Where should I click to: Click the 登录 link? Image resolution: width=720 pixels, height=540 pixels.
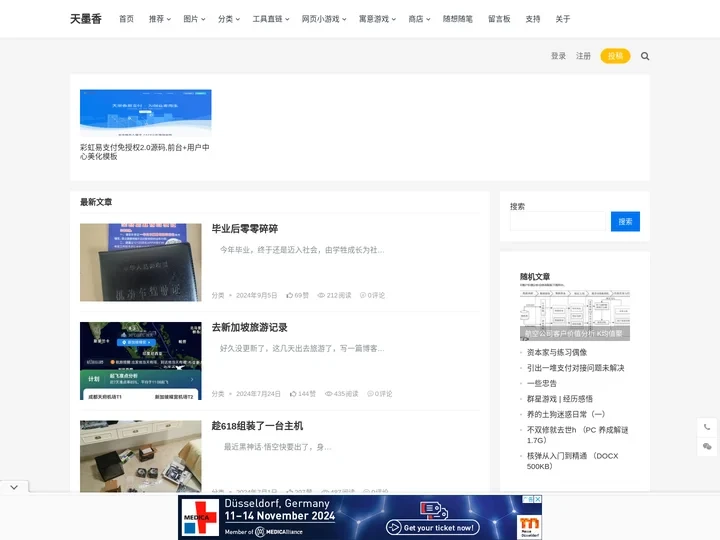558,56
